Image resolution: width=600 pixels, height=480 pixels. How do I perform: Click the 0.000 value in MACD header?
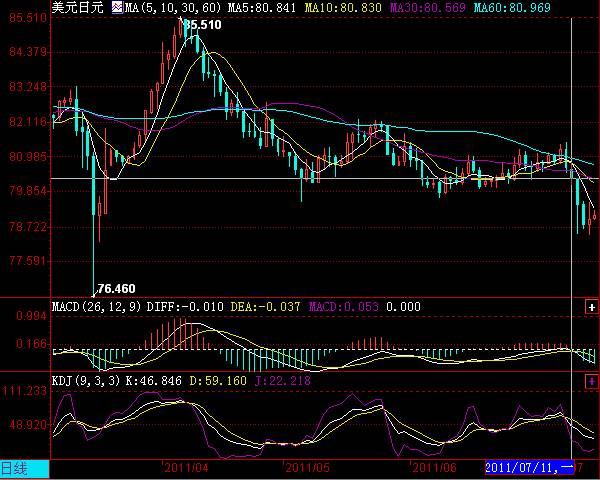[x=403, y=307]
